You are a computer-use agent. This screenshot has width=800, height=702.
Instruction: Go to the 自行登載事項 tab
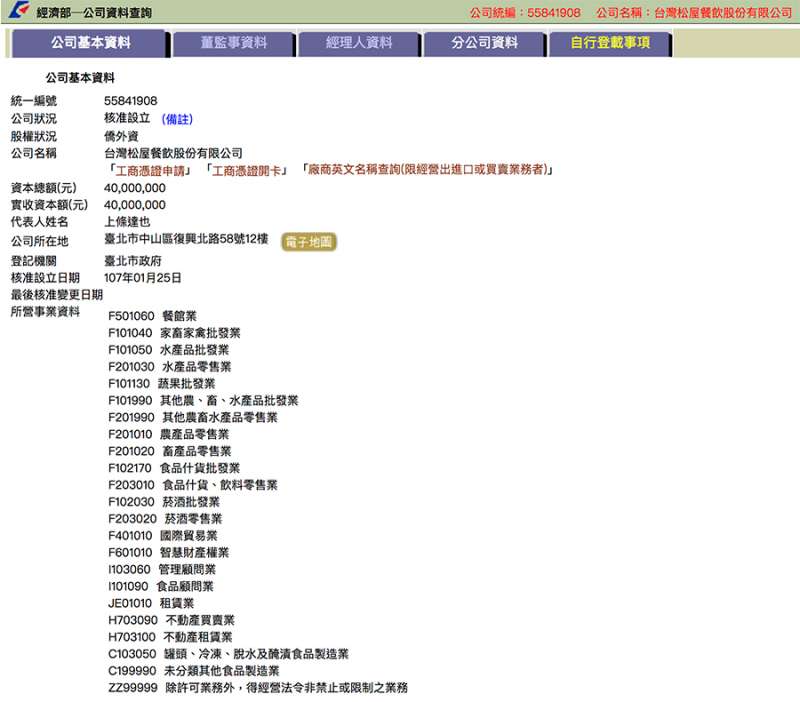(x=610, y=43)
